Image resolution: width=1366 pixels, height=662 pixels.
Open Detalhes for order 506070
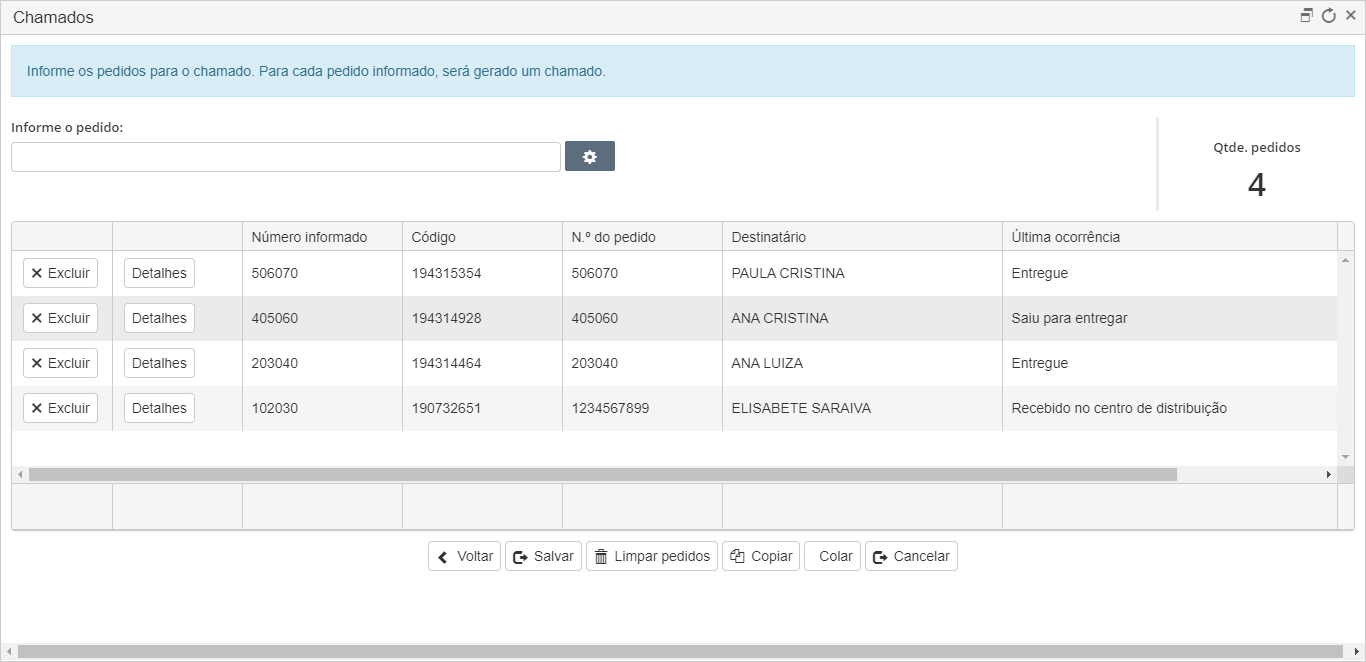pyautogui.click(x=159, y=273)
